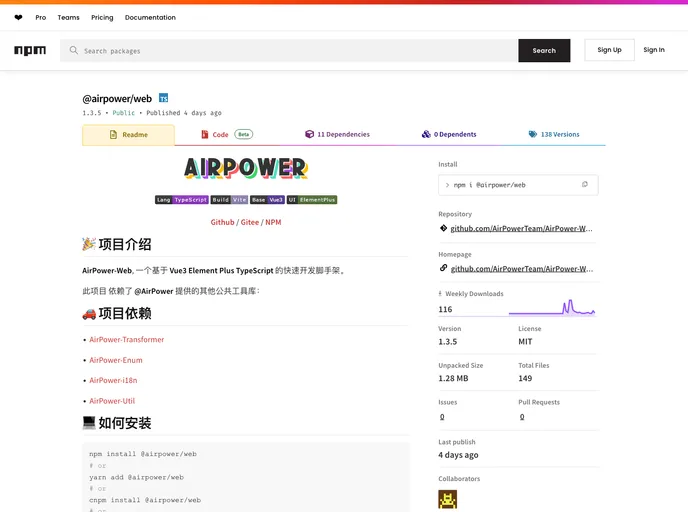
Task: Click the Issues count link
Action: tap(442, 417)
